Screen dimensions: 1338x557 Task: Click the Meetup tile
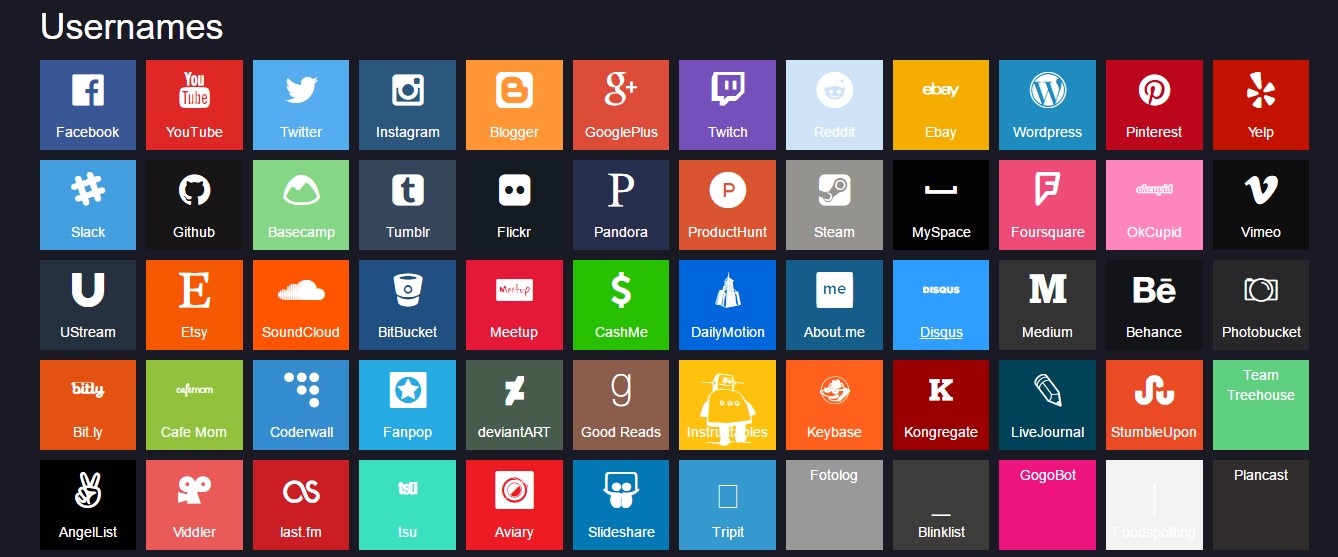tap(514, 305)
